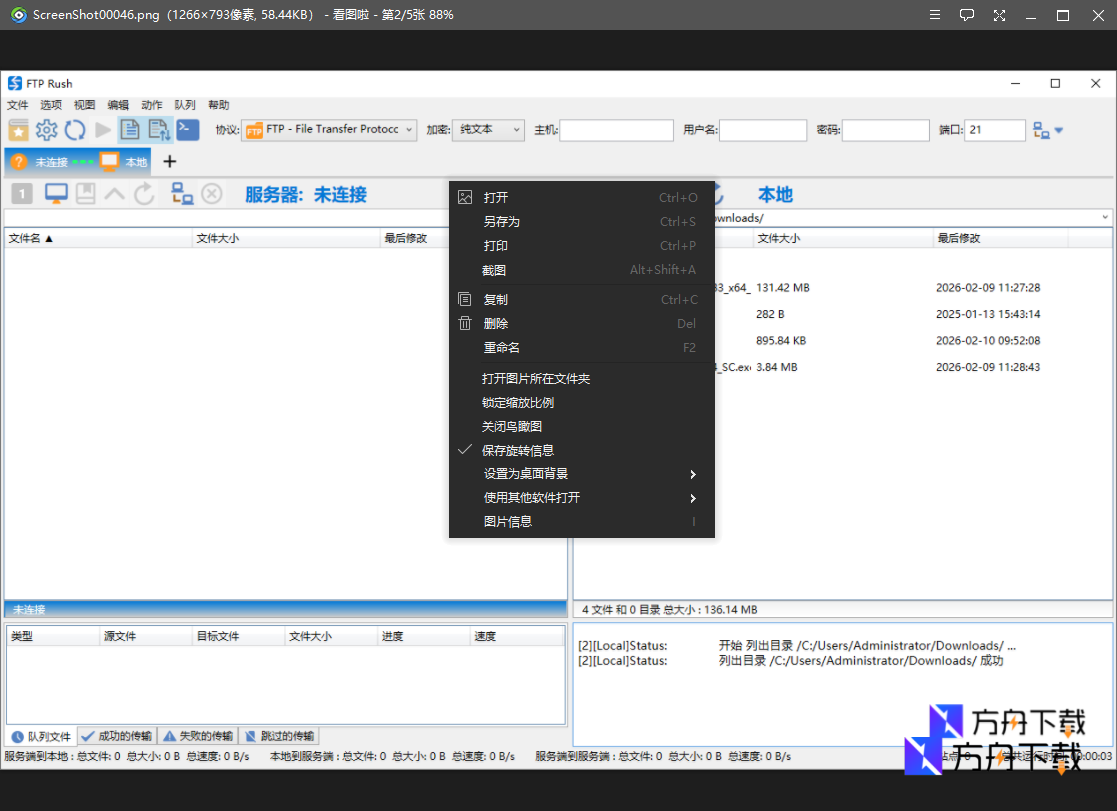This screenshot has width=1117, height=811.
Task: Click the bookmarks star folder toolbar icon
Action: (x=18, y=130)
